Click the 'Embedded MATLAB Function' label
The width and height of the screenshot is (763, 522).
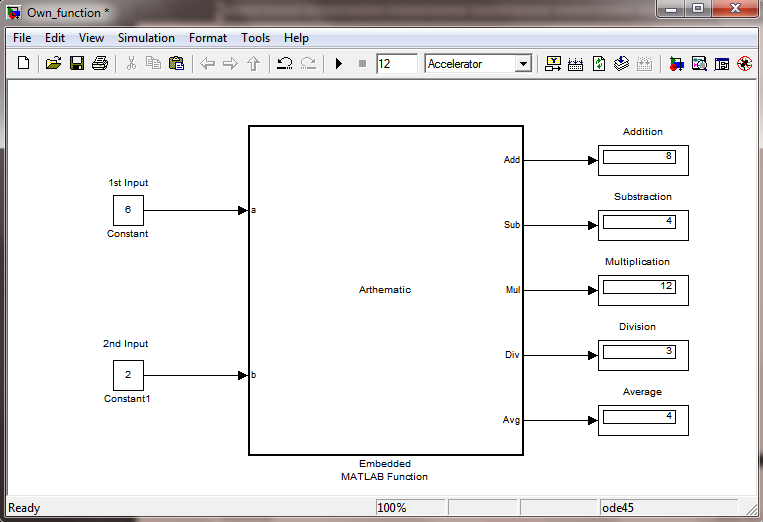(x=384, y=470)
